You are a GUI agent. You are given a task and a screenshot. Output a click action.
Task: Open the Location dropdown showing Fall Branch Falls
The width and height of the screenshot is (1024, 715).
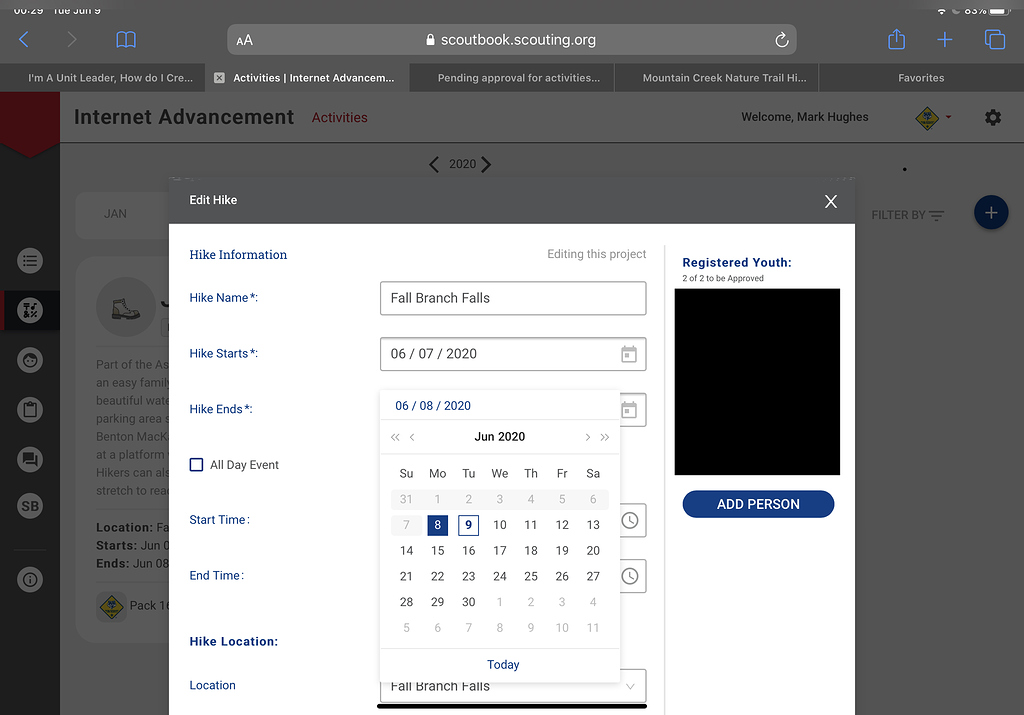pyautogui.click(x=630, y=686)
